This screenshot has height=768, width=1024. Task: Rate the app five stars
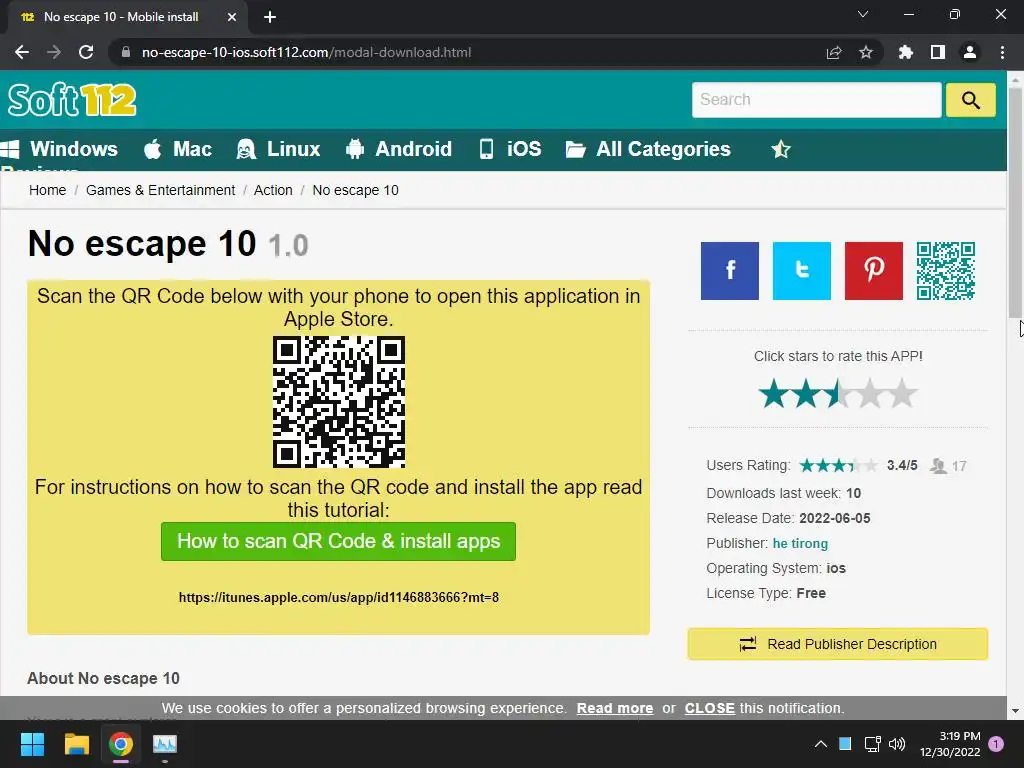click(x=902, y=394)
